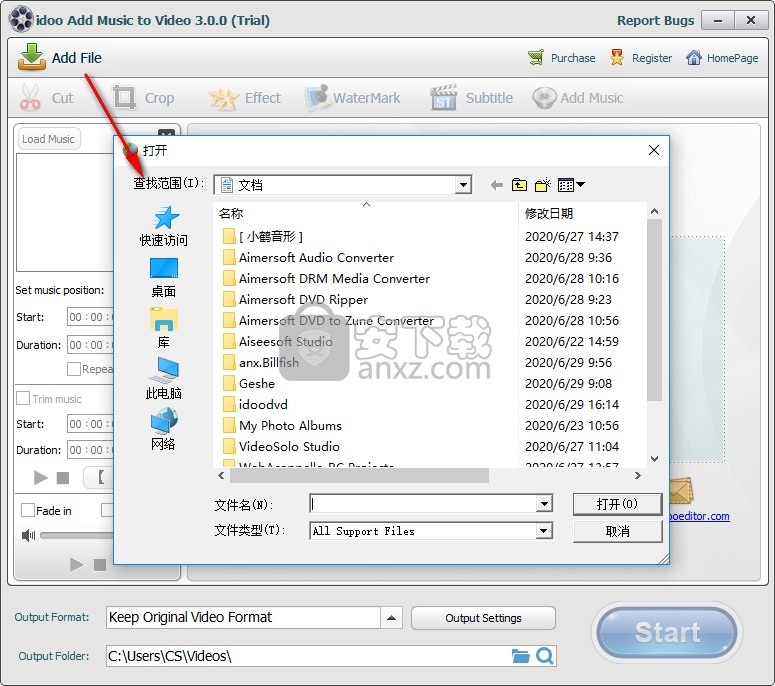Click the scroll right arrow in the file list
Viewport: 775px width, 686px height.
click(x=638, y=475)
